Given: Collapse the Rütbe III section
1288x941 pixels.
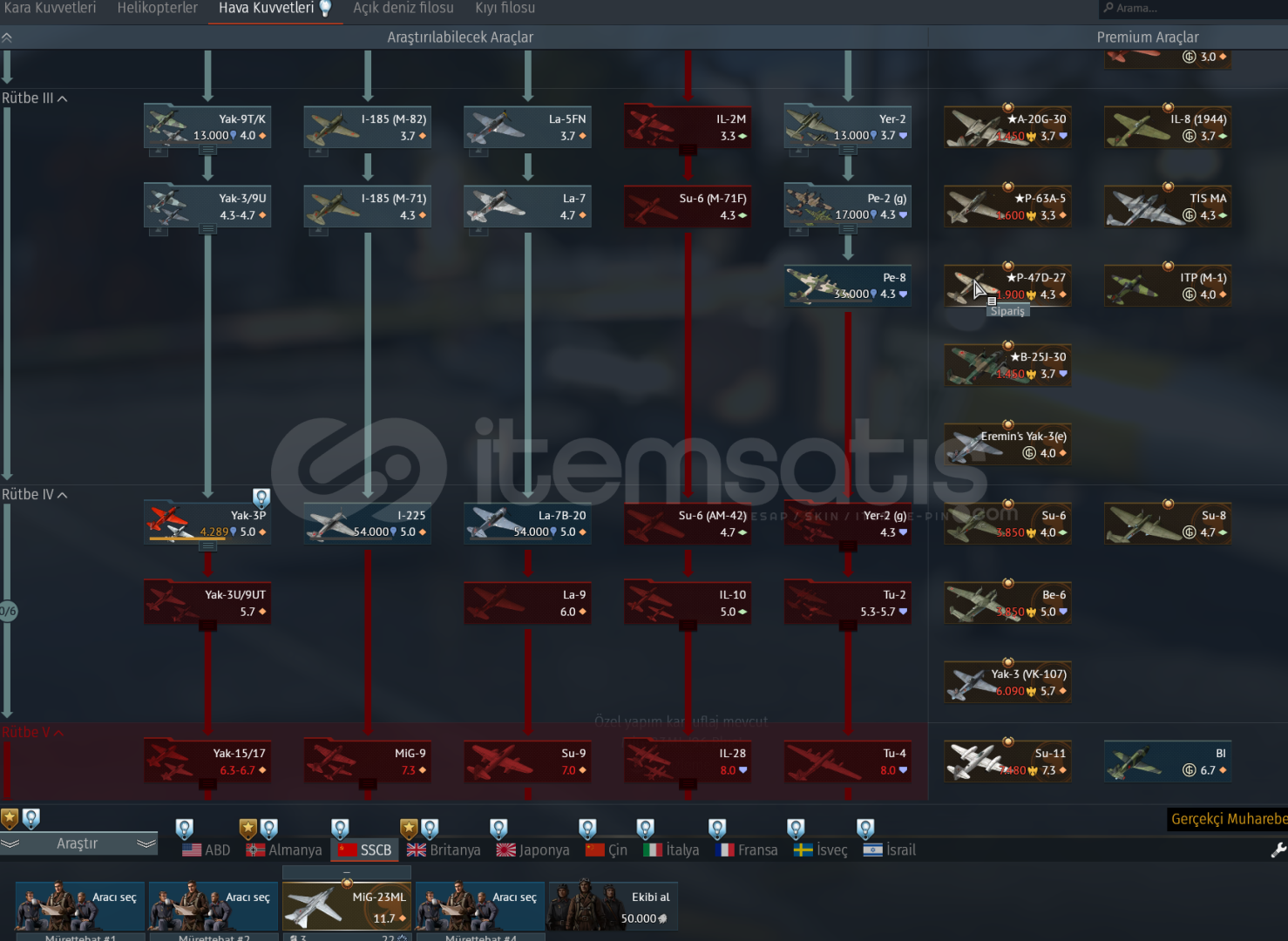Looking at the screenshot, I should point(63,98).
